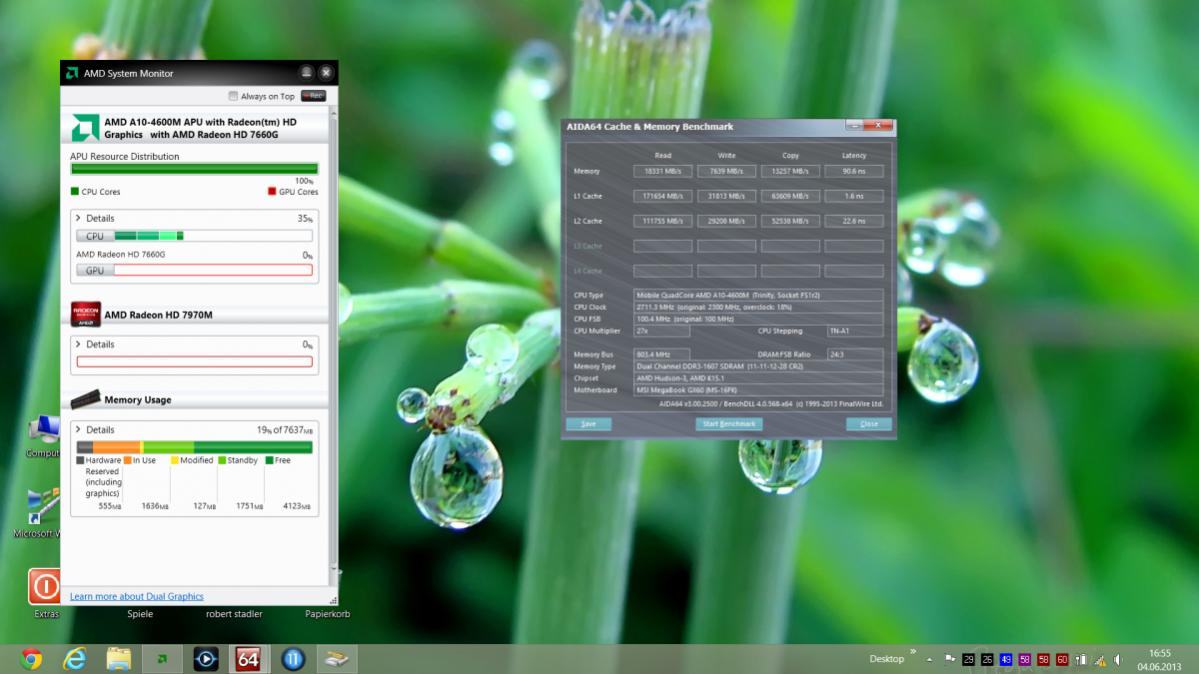
Task: Open Learn more about Dual Graphics link
Action: coord(136,596)
